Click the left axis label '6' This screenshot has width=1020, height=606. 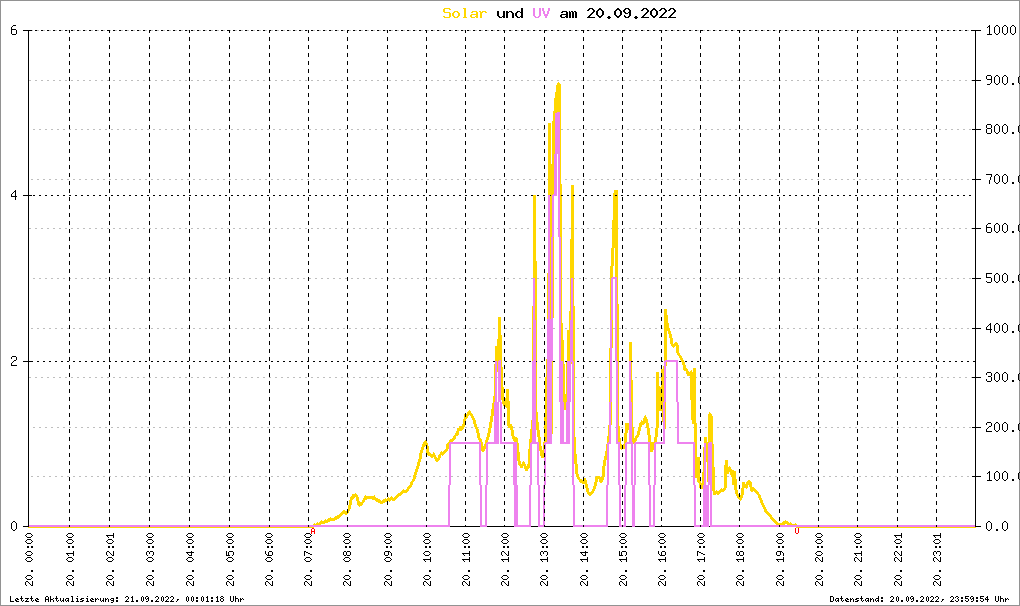tap(14, 30)
